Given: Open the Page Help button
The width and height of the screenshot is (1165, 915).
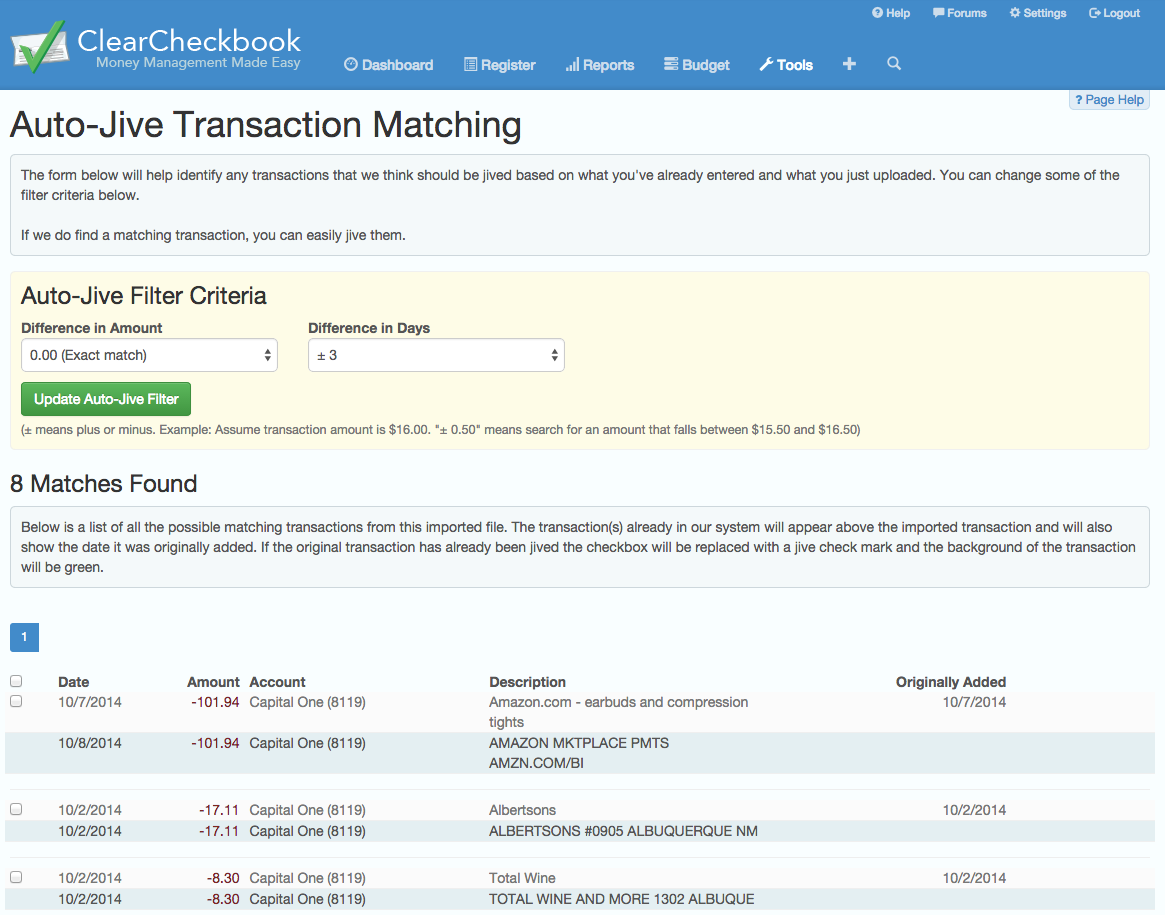Looking at the screenshot, I should click(x=1109, y=100).
